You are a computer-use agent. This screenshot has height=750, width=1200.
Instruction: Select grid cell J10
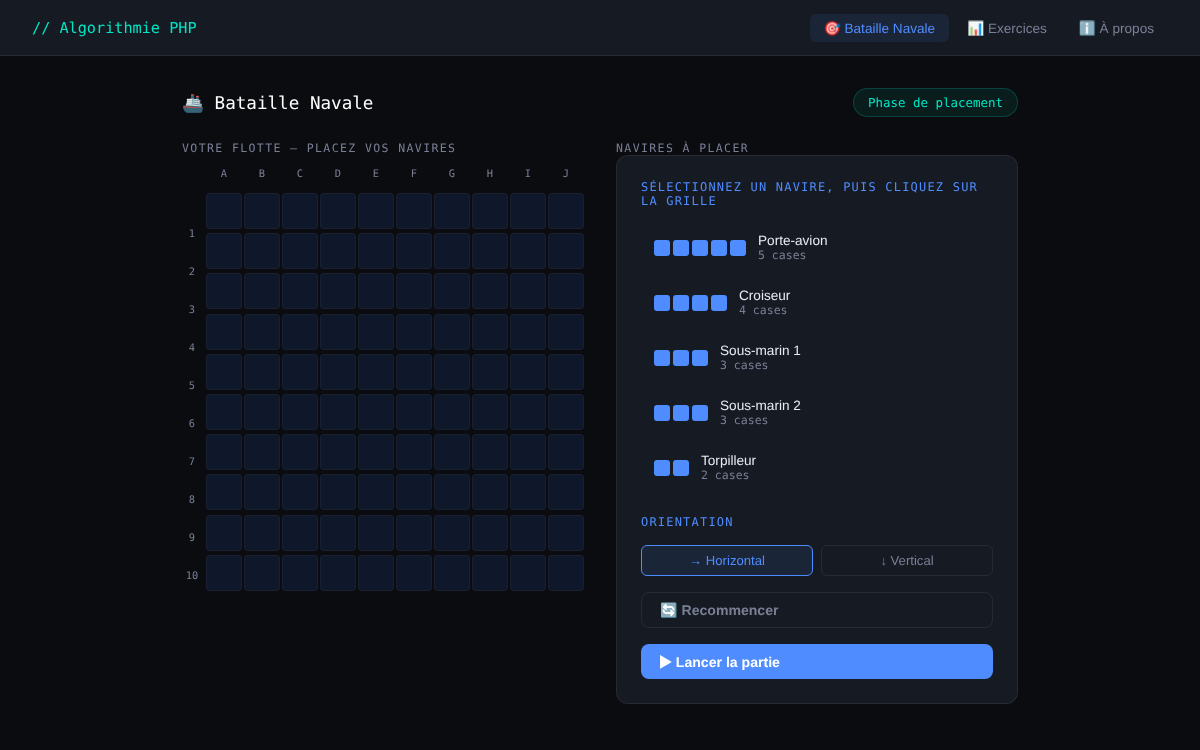point(566,573)
